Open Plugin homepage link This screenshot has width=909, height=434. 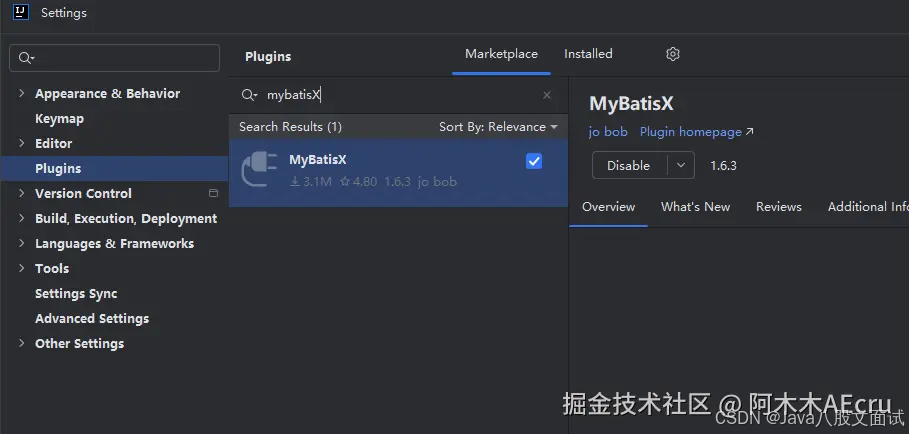[x=696, y=132]
